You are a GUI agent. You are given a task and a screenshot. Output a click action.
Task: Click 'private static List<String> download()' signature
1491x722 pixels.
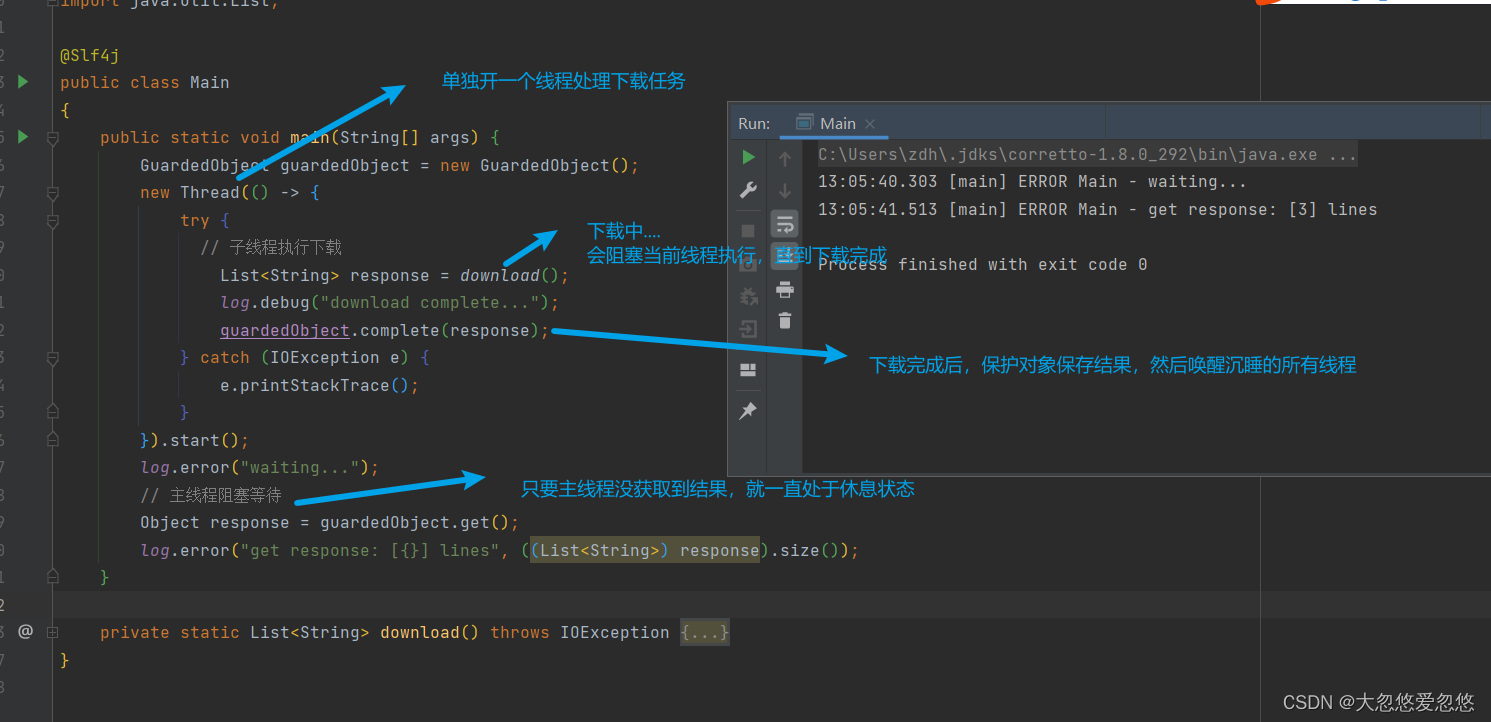290,632
